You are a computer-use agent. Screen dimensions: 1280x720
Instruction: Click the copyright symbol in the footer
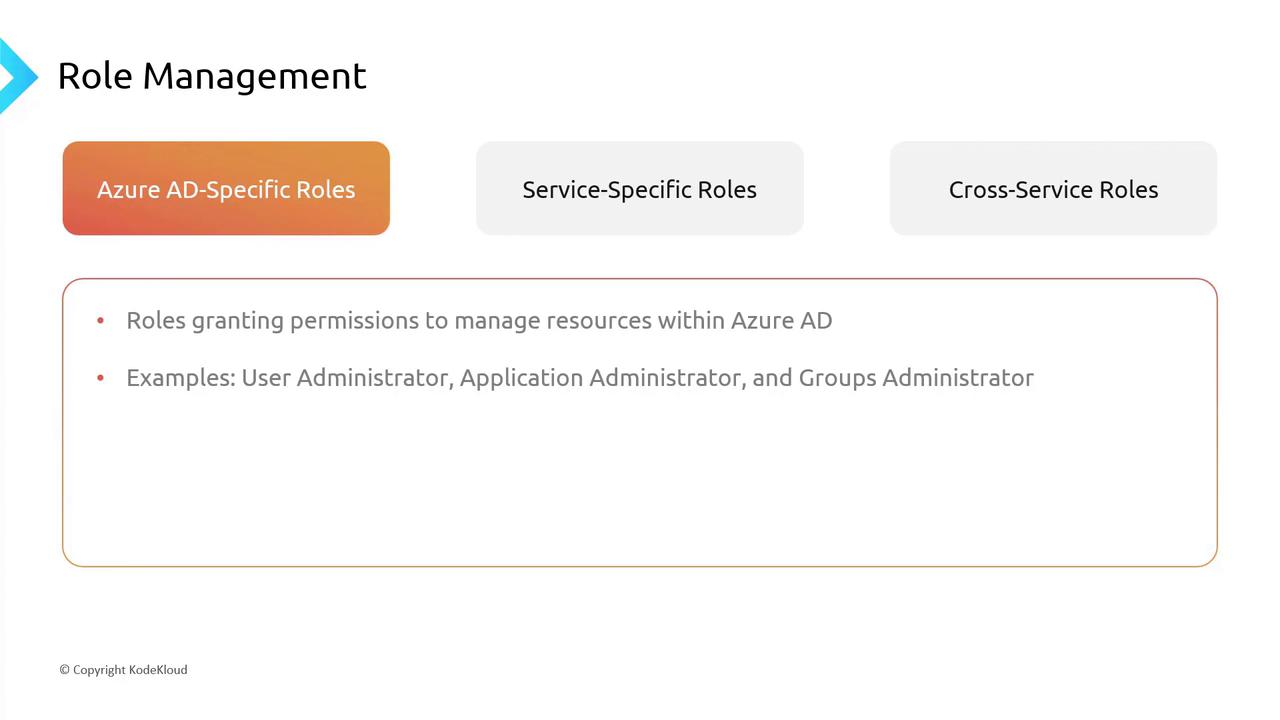64,670
